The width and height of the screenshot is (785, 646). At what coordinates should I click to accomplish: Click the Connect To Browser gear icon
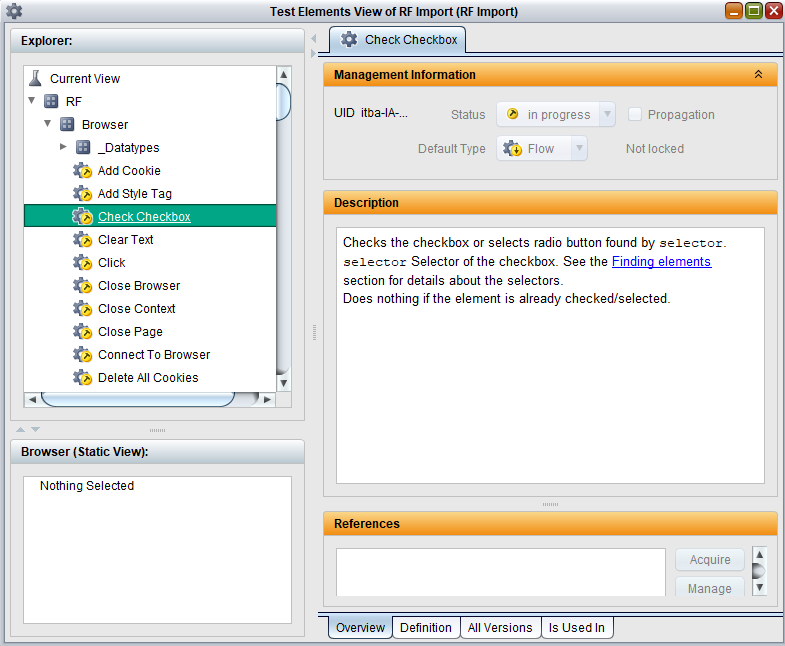coord(83,355)
